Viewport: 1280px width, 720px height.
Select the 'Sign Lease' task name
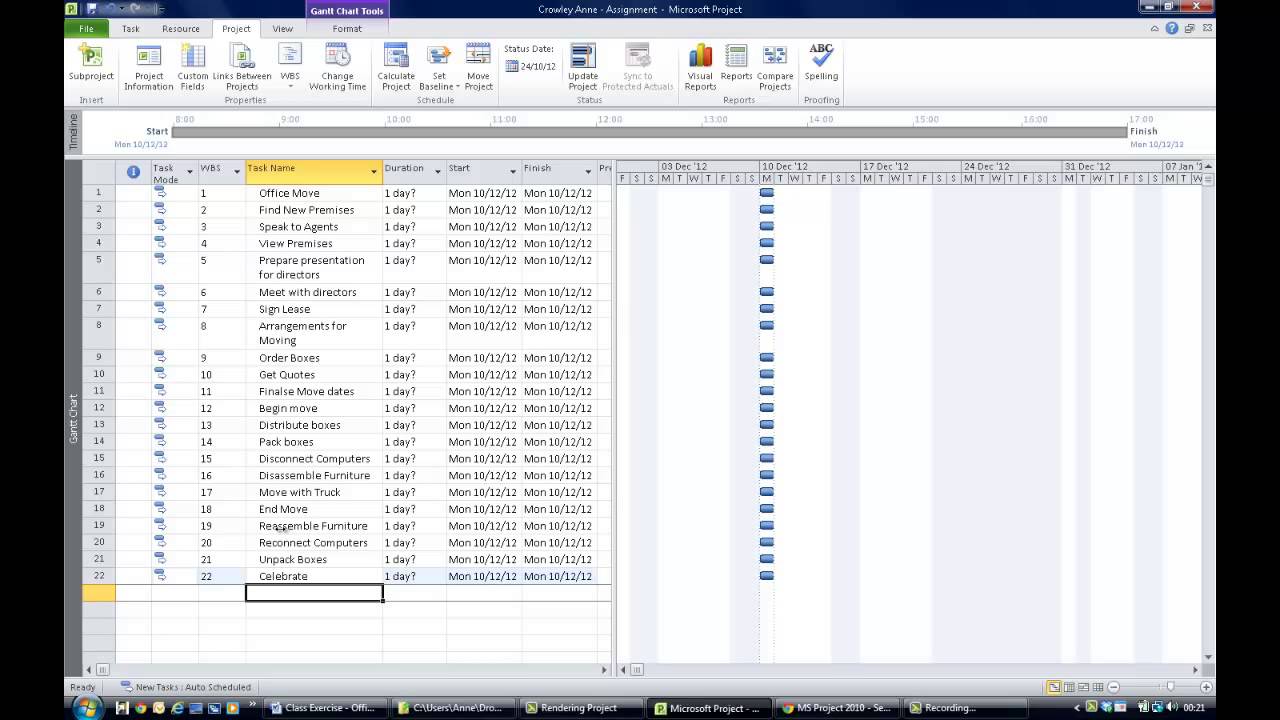click(285, 309)
